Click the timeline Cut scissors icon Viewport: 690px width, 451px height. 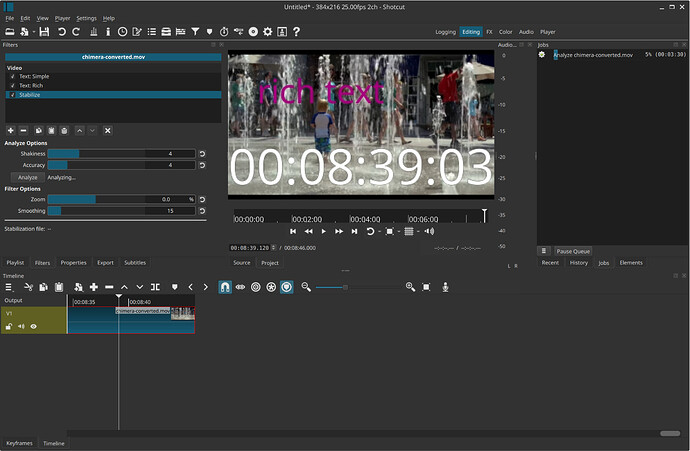tap(29, 287)
